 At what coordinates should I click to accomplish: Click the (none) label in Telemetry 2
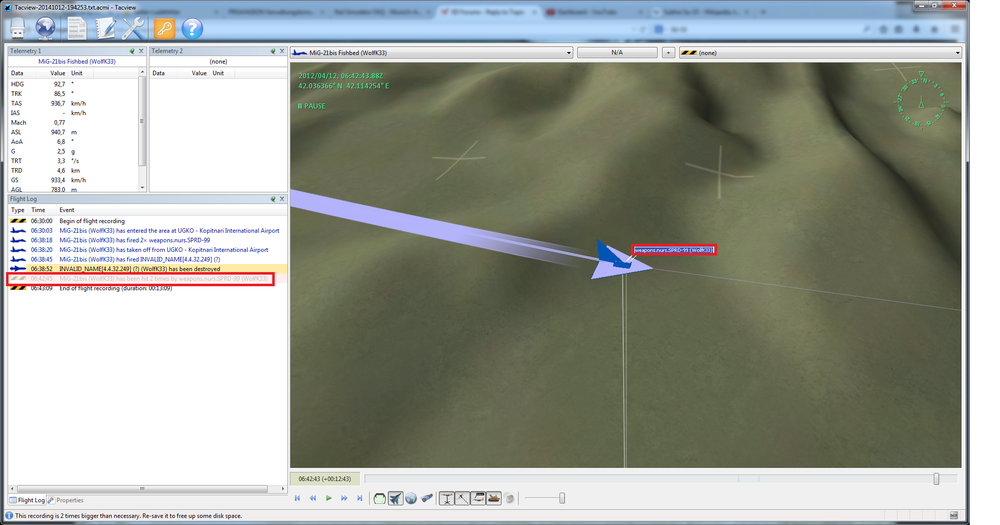click(218, 62)
